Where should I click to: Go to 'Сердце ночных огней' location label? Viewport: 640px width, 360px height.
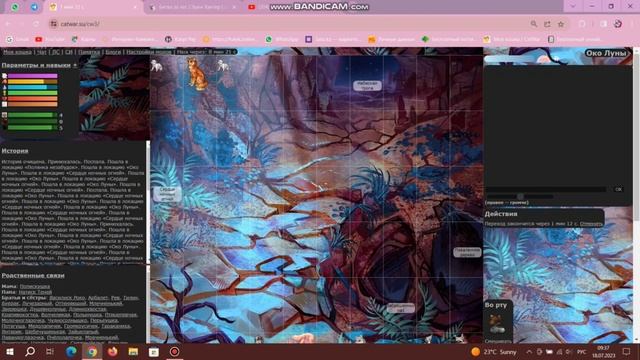[167, 194]
